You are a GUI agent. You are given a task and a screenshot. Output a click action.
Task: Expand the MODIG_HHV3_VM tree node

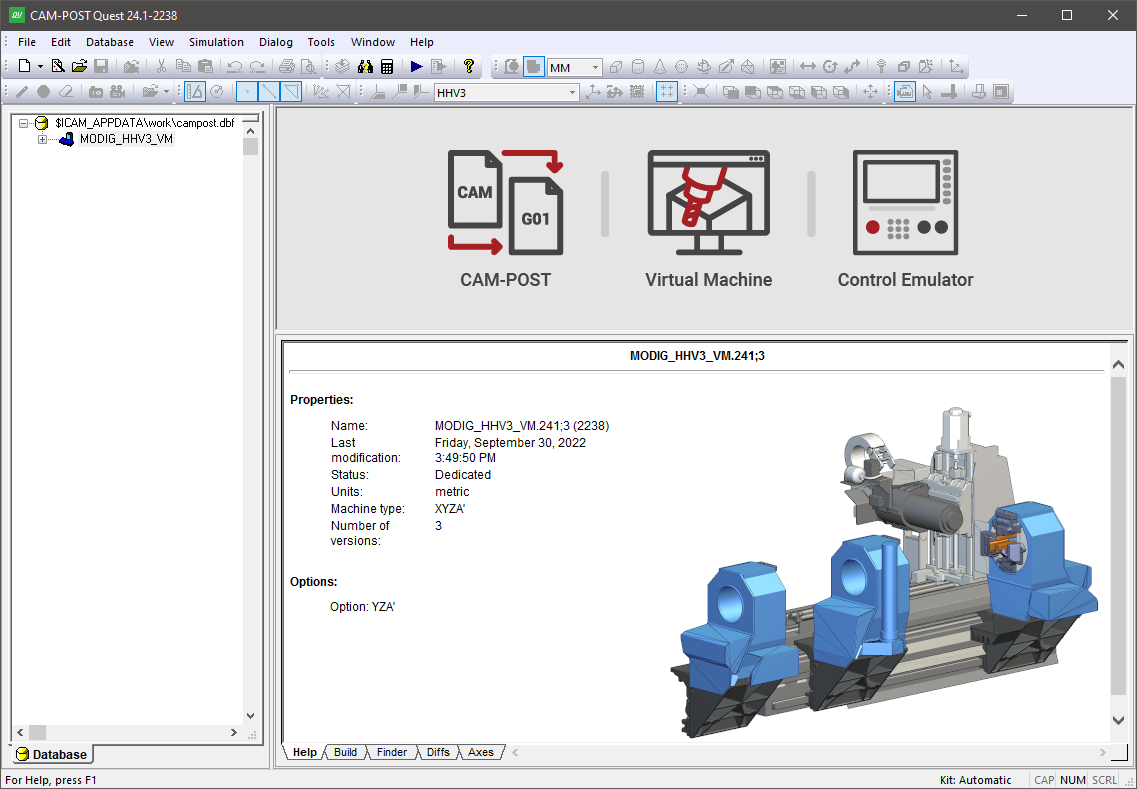pos(42,139)
